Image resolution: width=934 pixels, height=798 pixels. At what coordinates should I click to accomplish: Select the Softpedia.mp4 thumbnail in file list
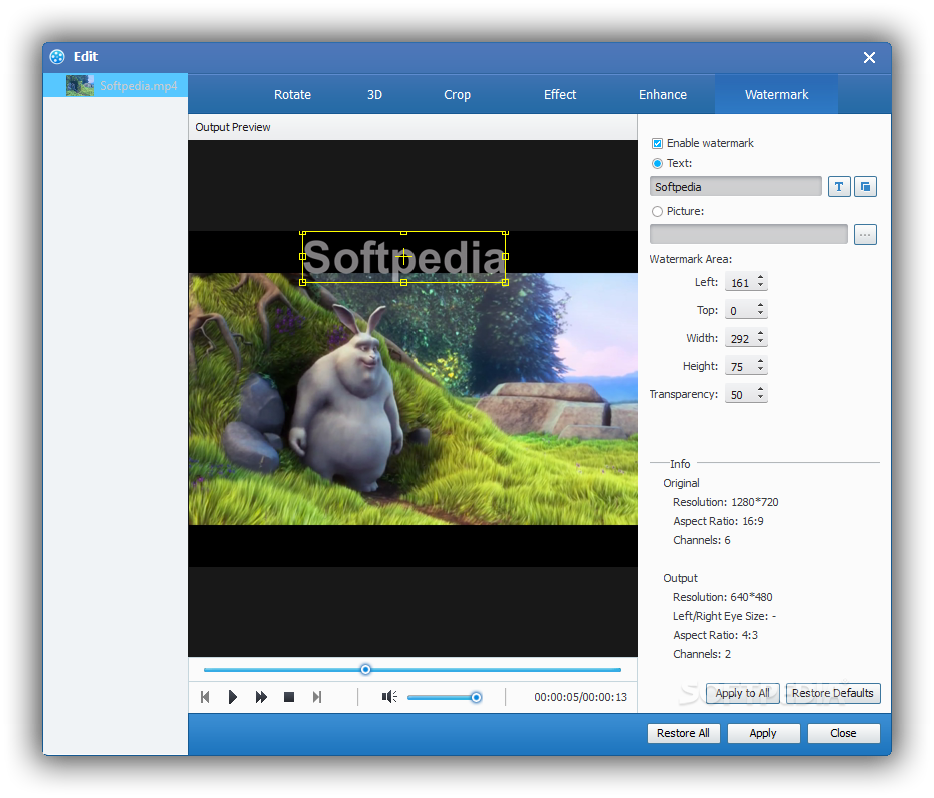coord(80,85)
